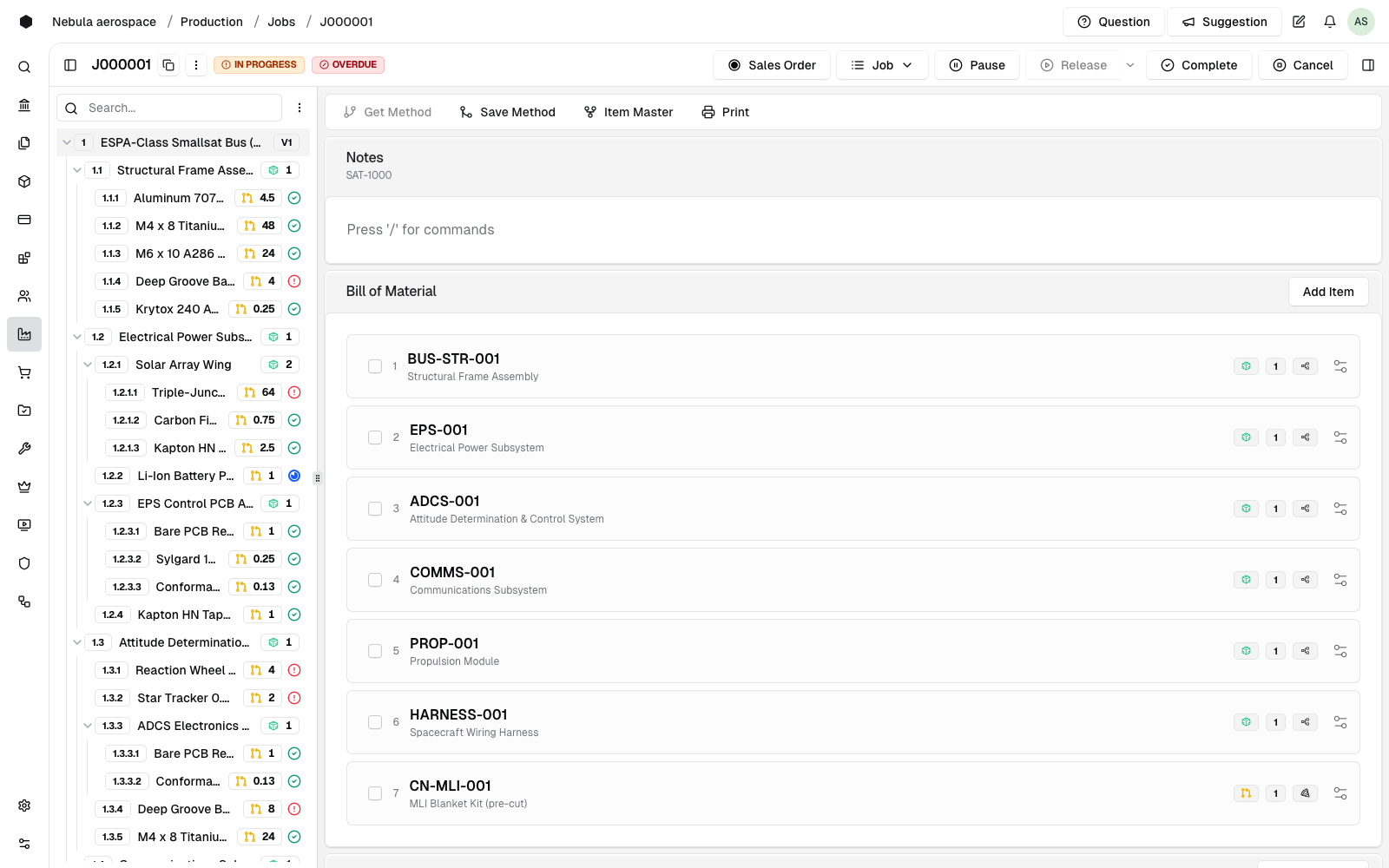Open the shield icon in left sidebar
Viewport: 1389px width, 868px height.
[x=24, y=563]
